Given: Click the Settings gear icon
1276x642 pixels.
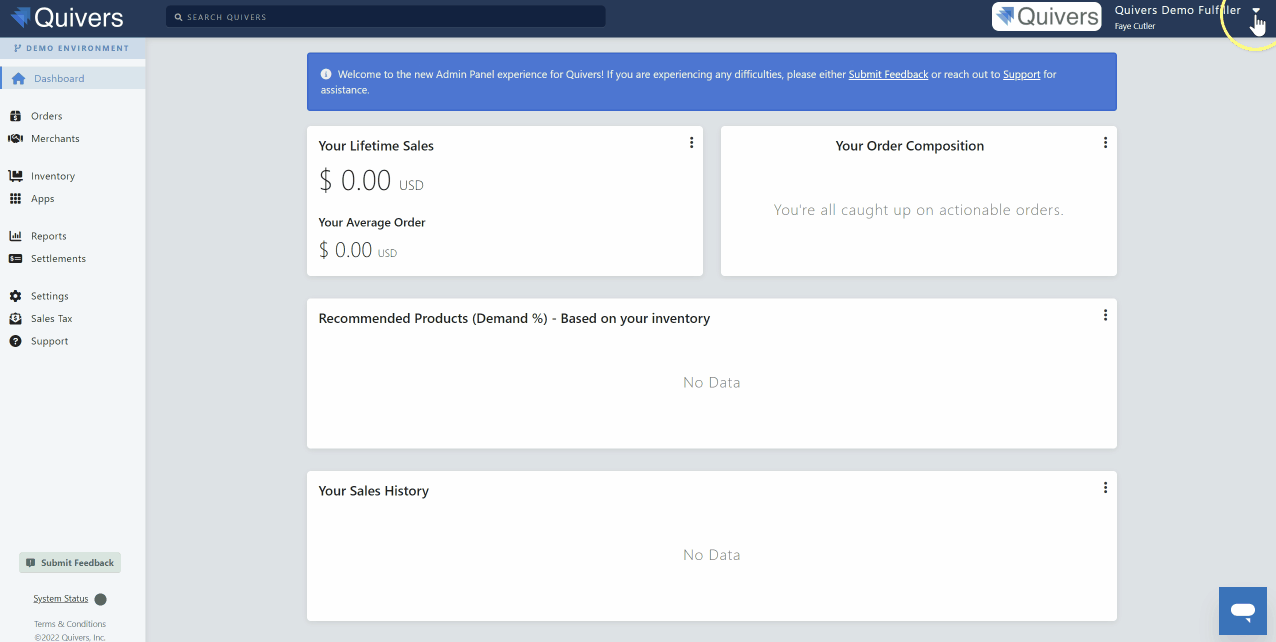Looking at the screenshot, I should pyautogui.click(x=15, y=296).
